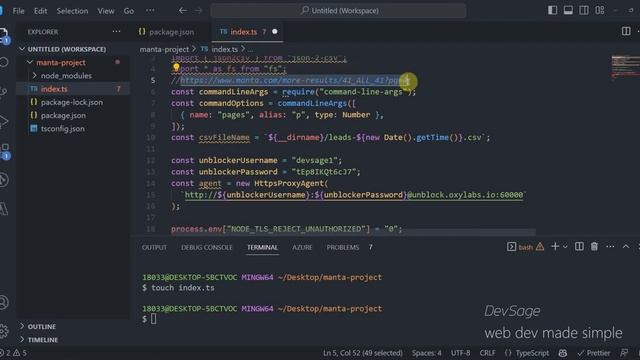Viewport: 640px width, 360px height.
Task: Open index.ts in the explorer tree
Action: click(73, 89)
